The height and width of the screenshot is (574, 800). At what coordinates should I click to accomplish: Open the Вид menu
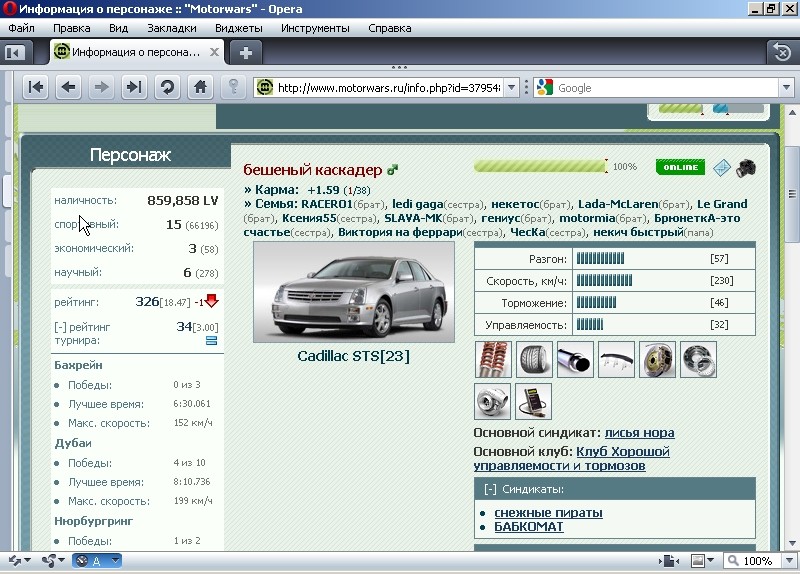pyautogui.click(x=118, y=28)
